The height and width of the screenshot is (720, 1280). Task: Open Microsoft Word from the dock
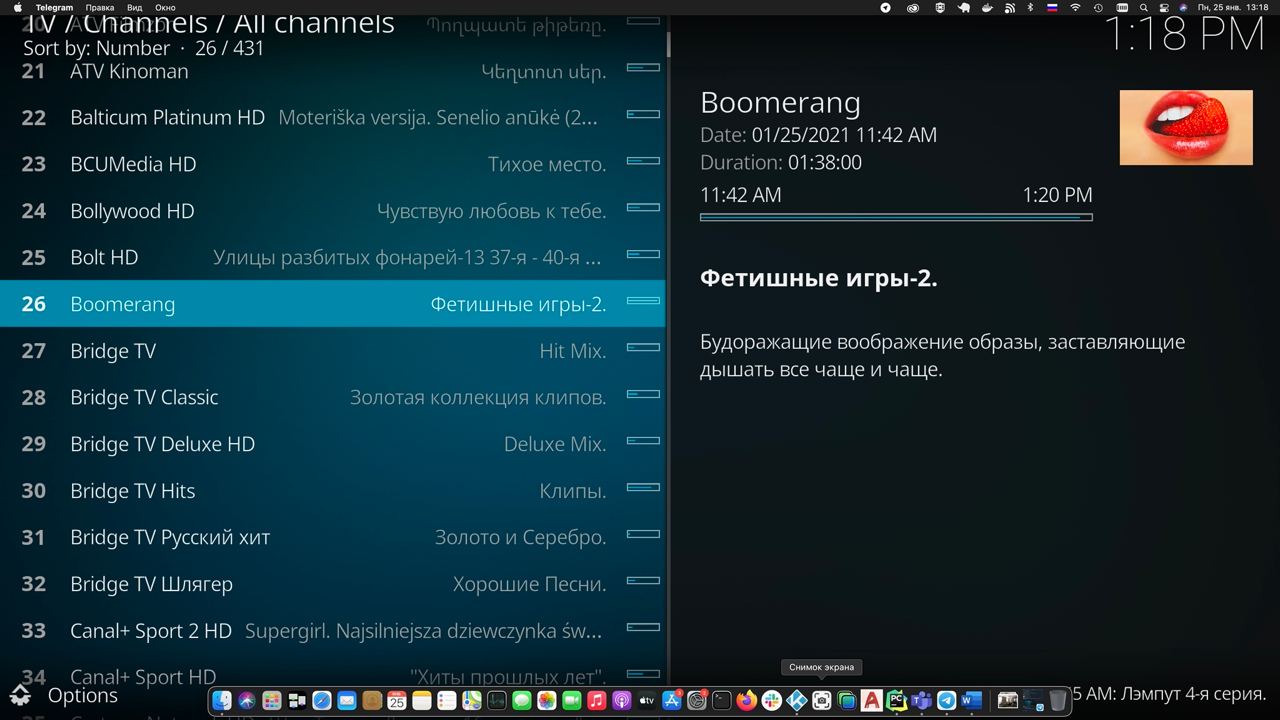point(971,701)
